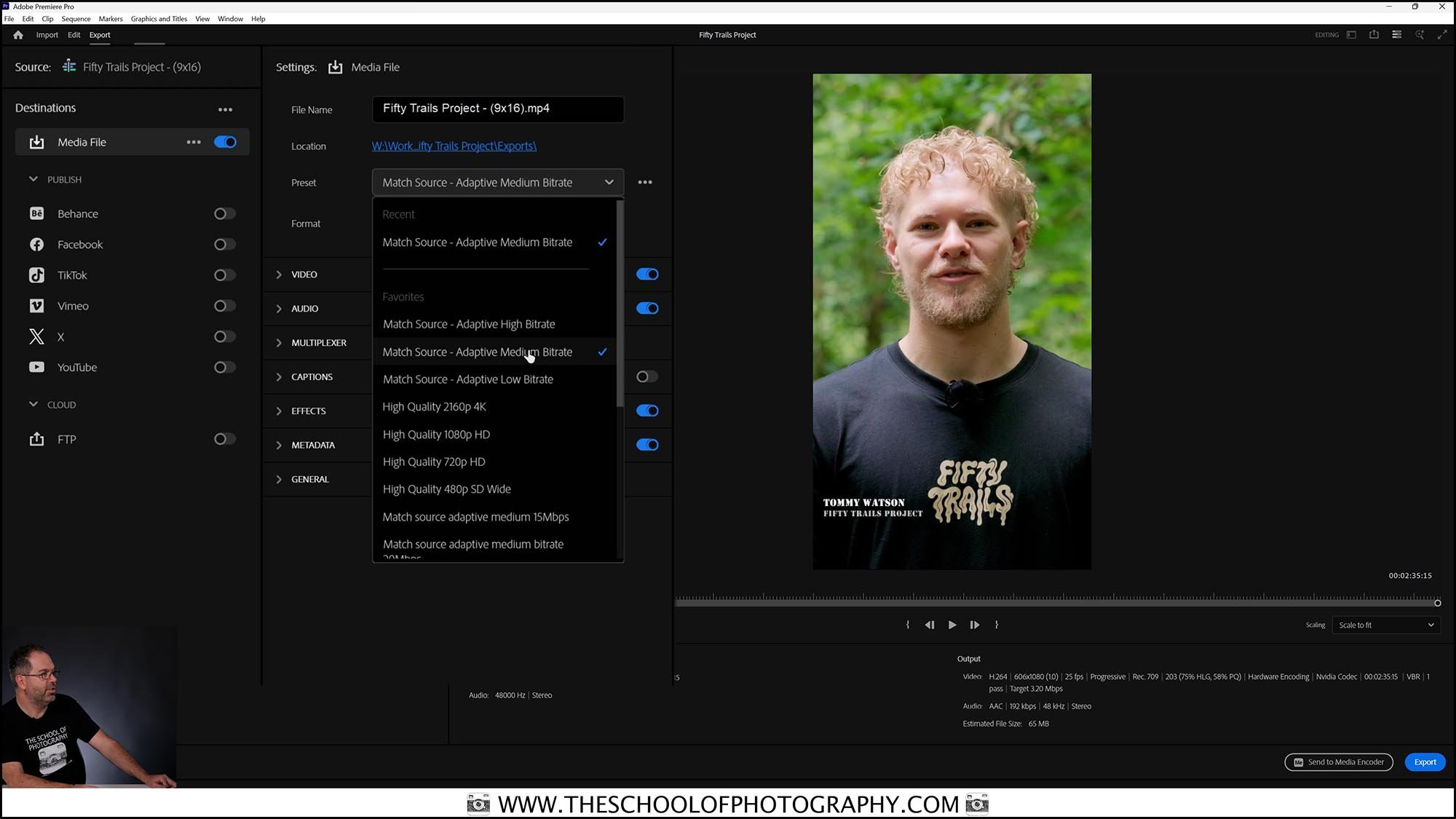Enable the Vimeo publish toggle
The width and height of the screenshot is (1456, 819).
point(225,306)
